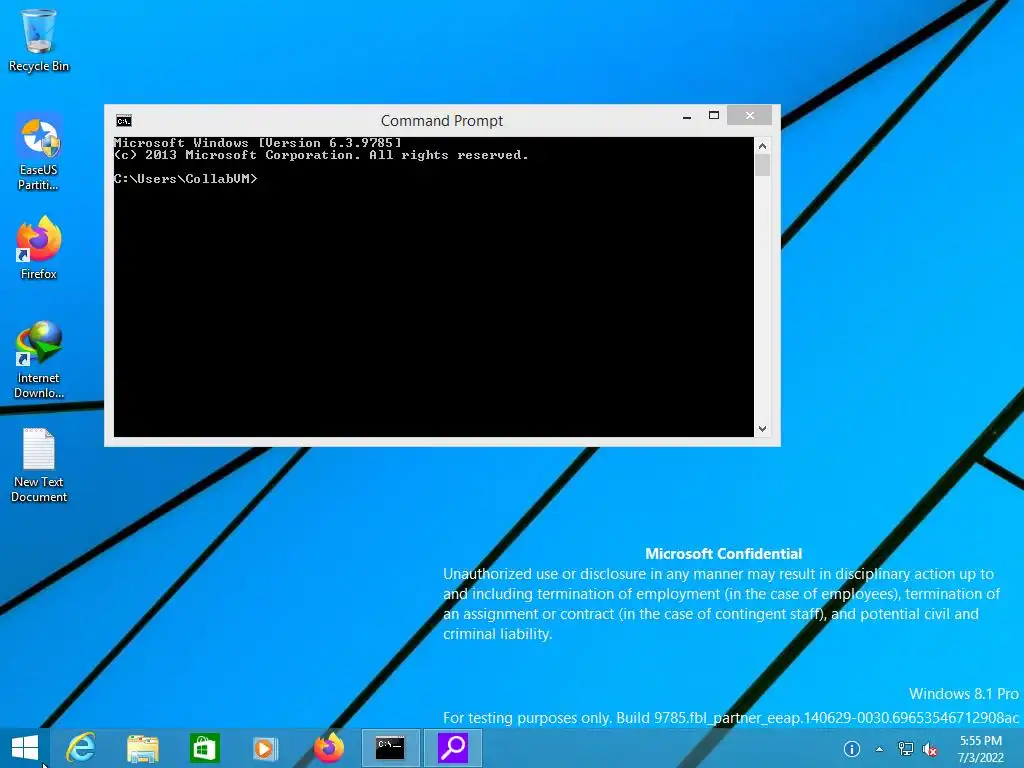
Task: Close the Command Prompt window
Action: [x=749, y=115]
